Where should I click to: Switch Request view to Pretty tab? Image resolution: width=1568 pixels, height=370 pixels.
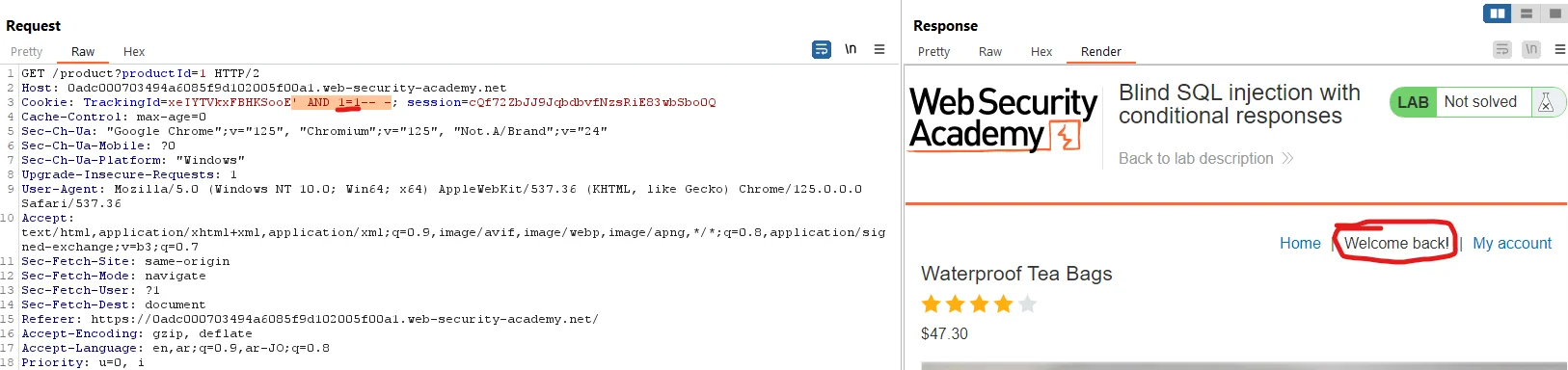pos(27,51)
